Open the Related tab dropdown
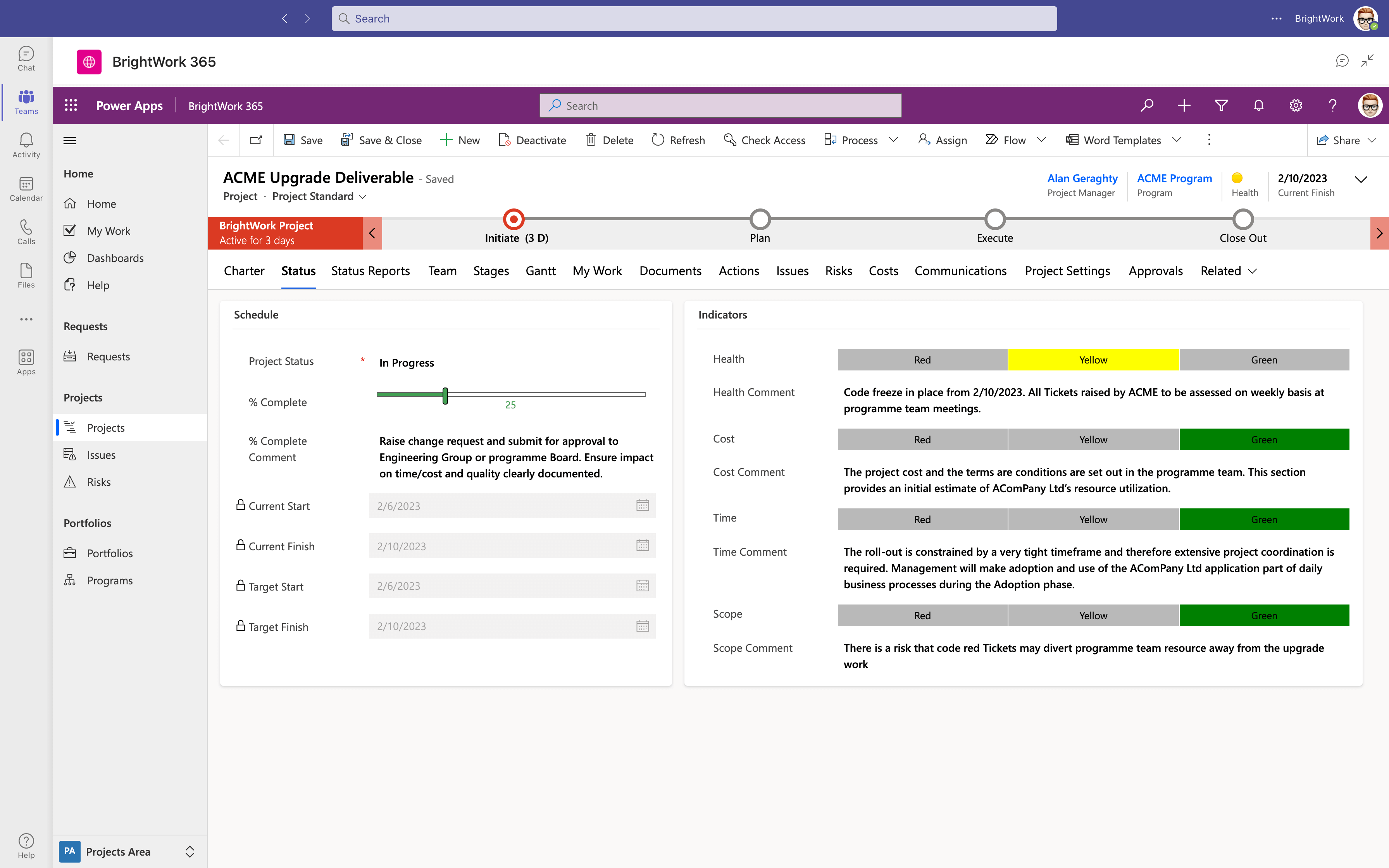Viewport: 1389px width, 868px height. tap(1228, 271)
